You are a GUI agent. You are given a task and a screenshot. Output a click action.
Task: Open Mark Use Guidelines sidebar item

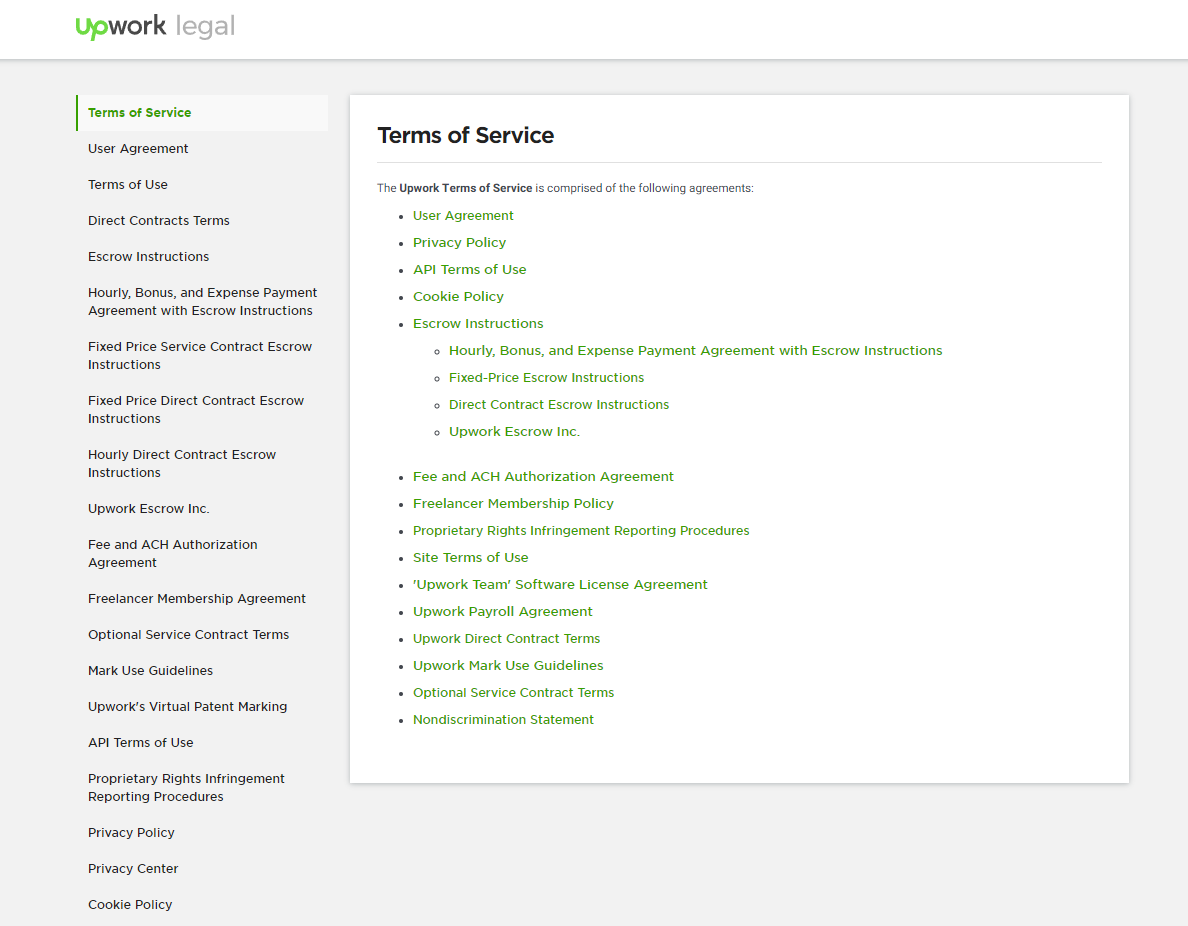(x=150, y=671)
